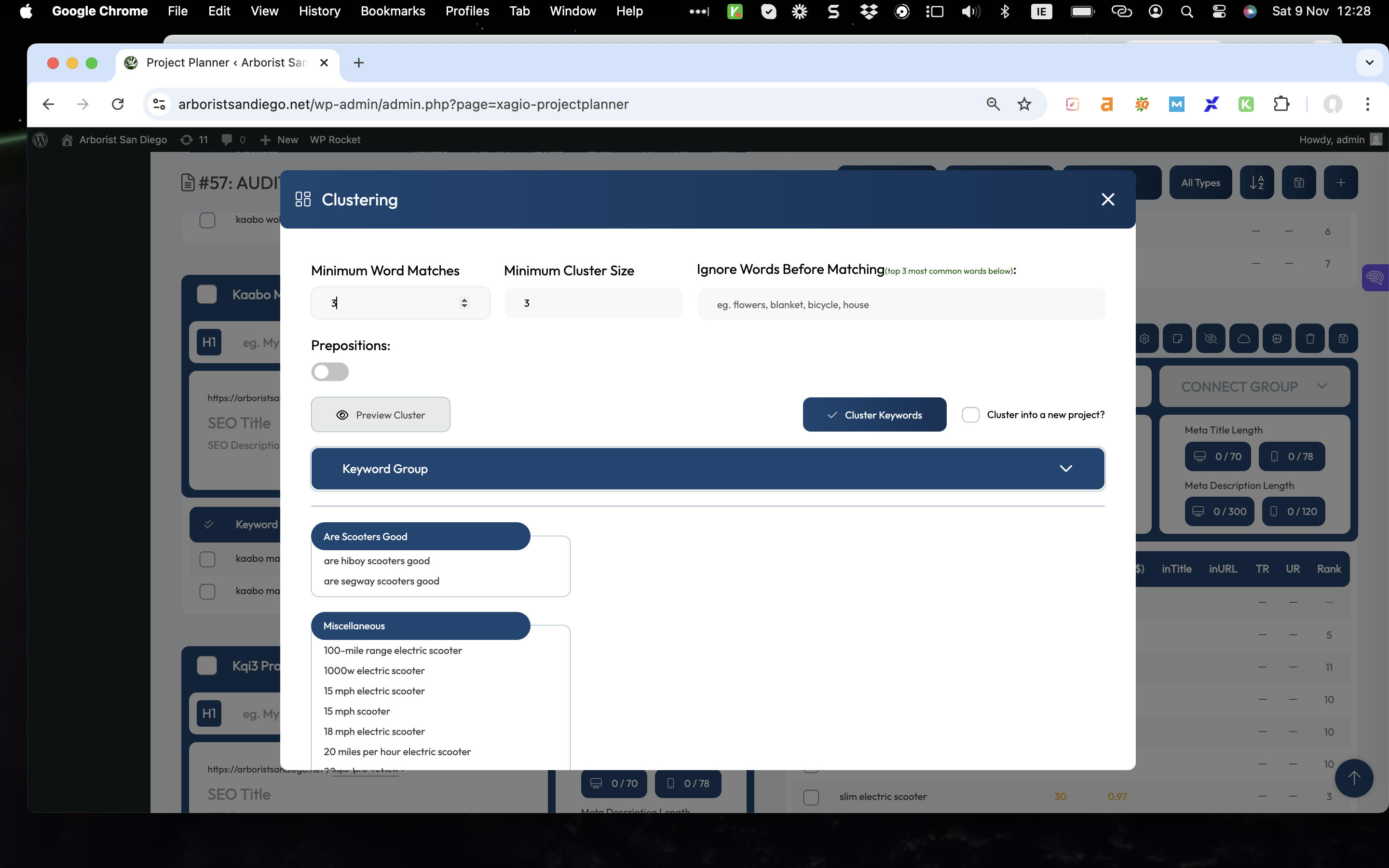Open the File menu
1389x868 pixels.
177,12
